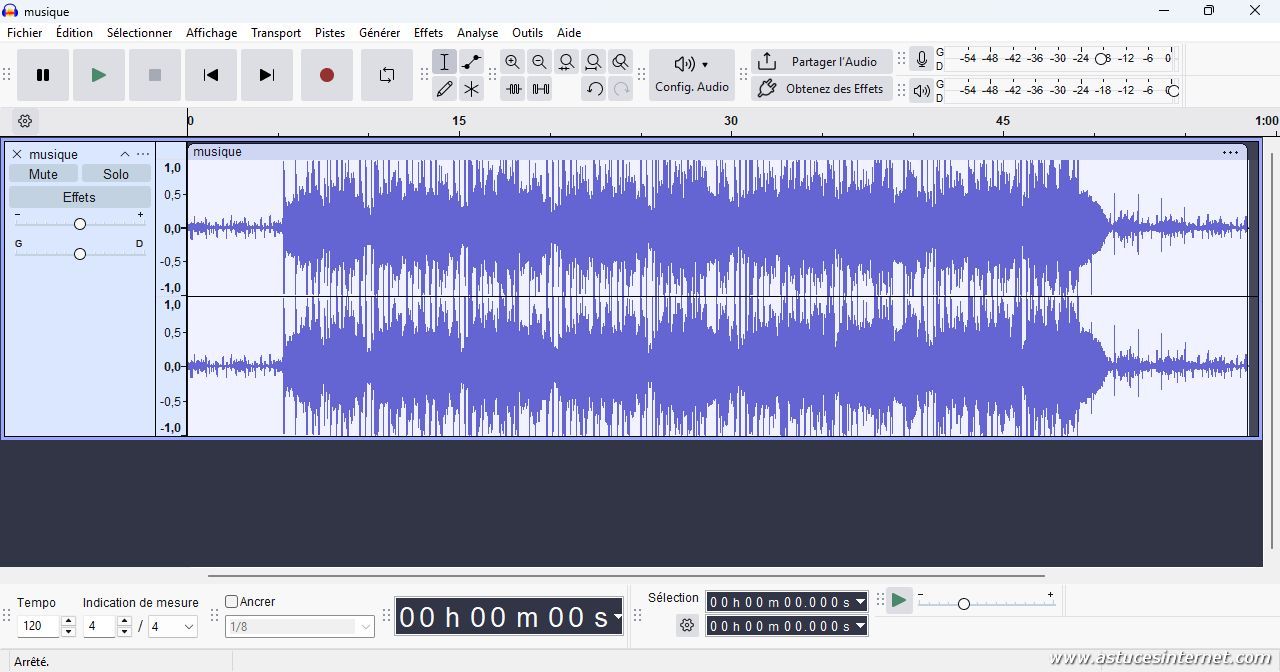This screenshot has height=672, width=1280.
Task: Click the Undo arrow icon
Action: coord(594,89)
